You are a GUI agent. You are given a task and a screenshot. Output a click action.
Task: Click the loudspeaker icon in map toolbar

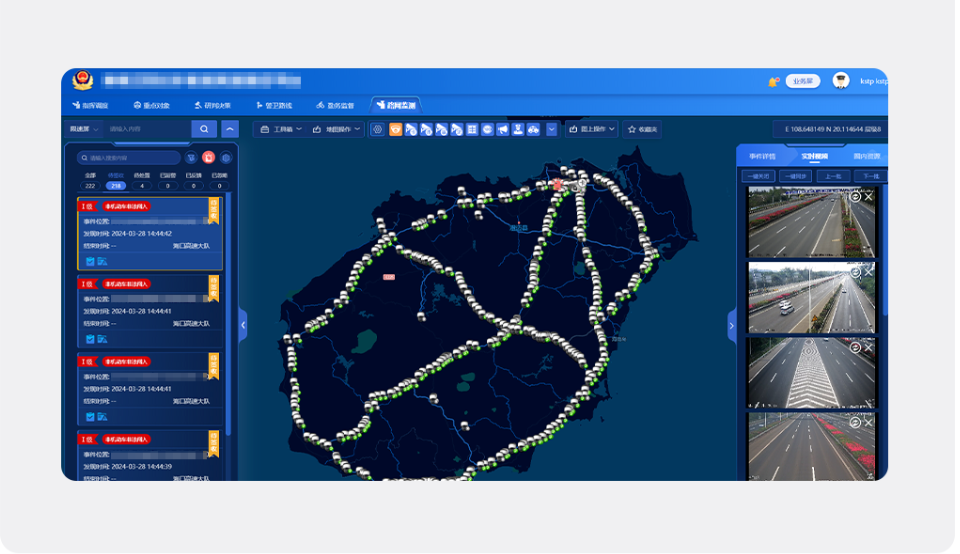click(502, 129)
